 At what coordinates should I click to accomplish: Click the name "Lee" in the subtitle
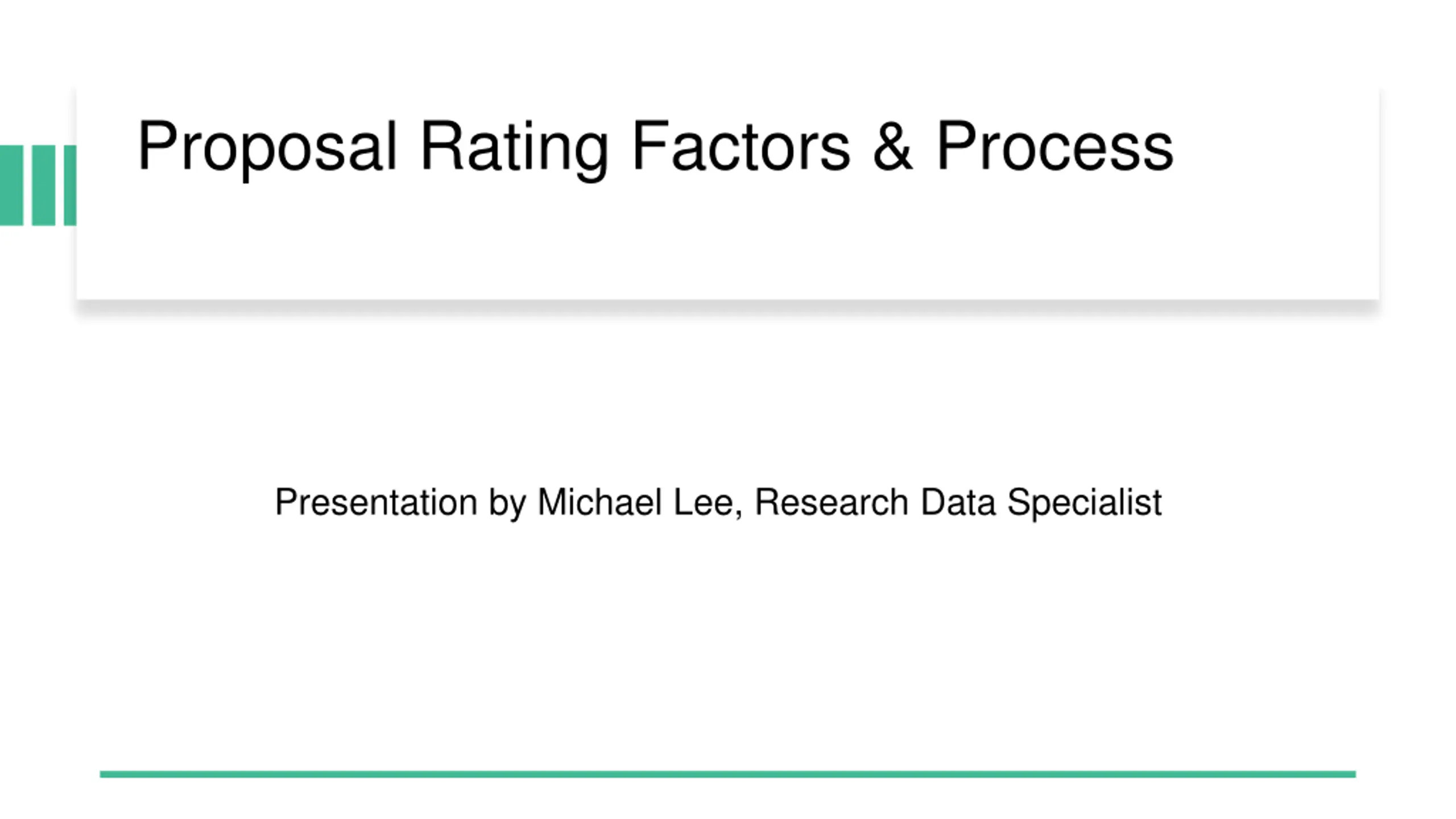point(704,502)
